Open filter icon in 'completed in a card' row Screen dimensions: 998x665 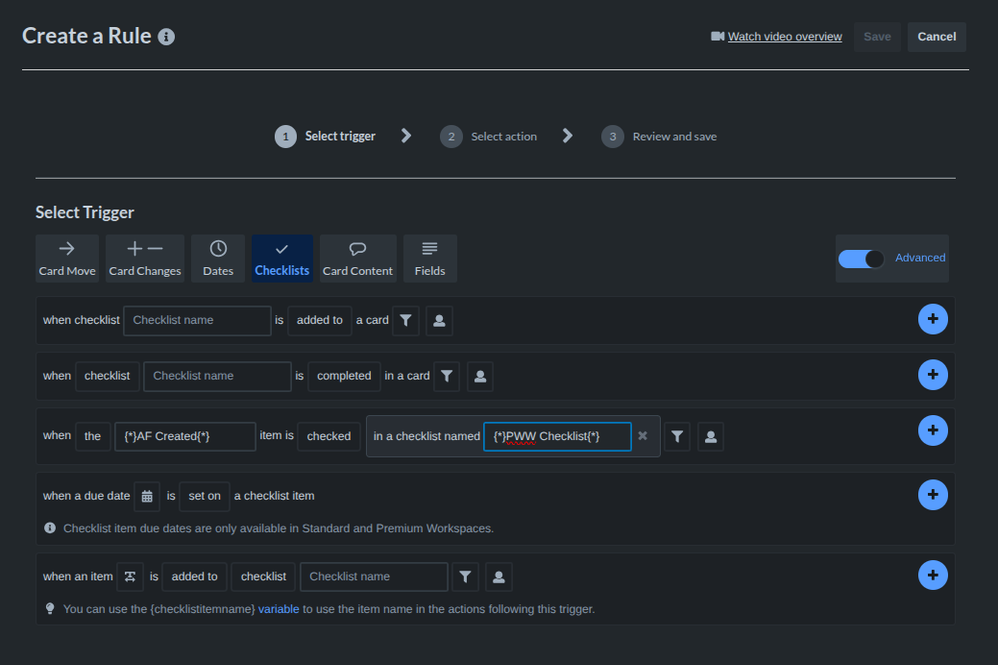(x=447, y=376)
